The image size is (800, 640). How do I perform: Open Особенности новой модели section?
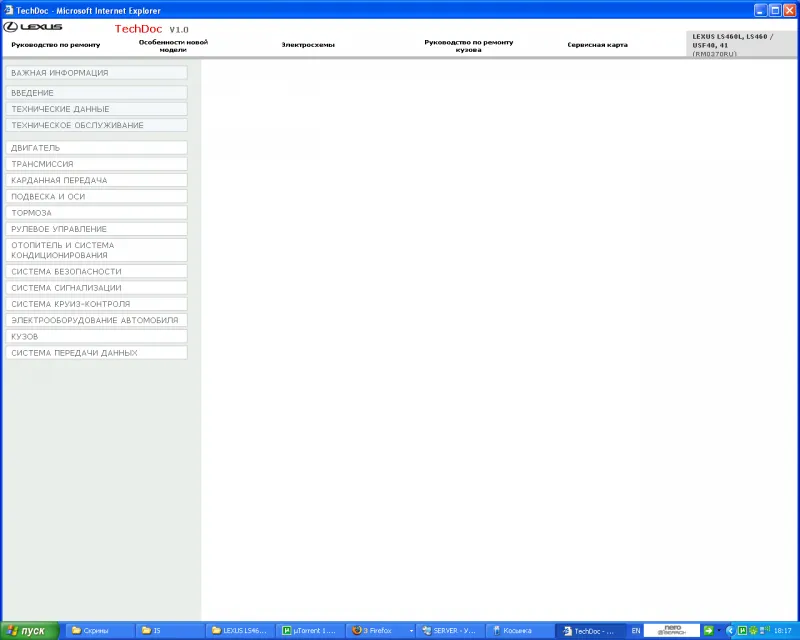173,45
